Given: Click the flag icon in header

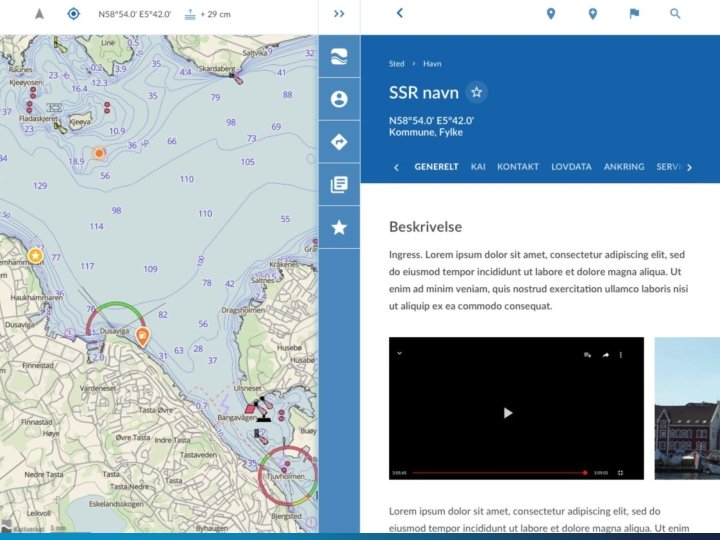Looking at the screenshot, I should (634, 14).
